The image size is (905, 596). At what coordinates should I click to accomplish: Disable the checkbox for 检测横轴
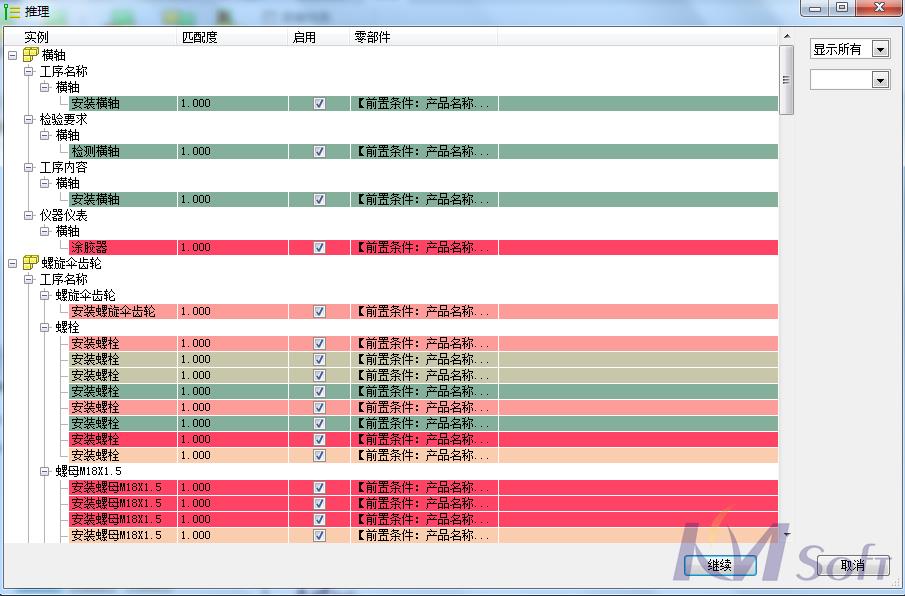pyautogui.click(x=318, y=151)
